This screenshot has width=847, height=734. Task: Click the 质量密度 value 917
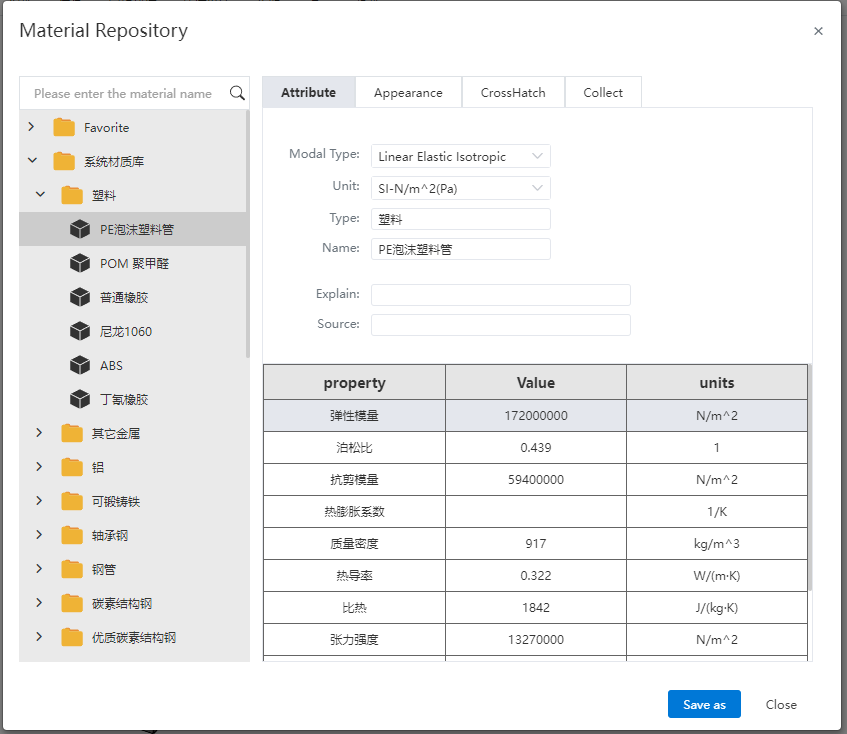pos(536,543)
